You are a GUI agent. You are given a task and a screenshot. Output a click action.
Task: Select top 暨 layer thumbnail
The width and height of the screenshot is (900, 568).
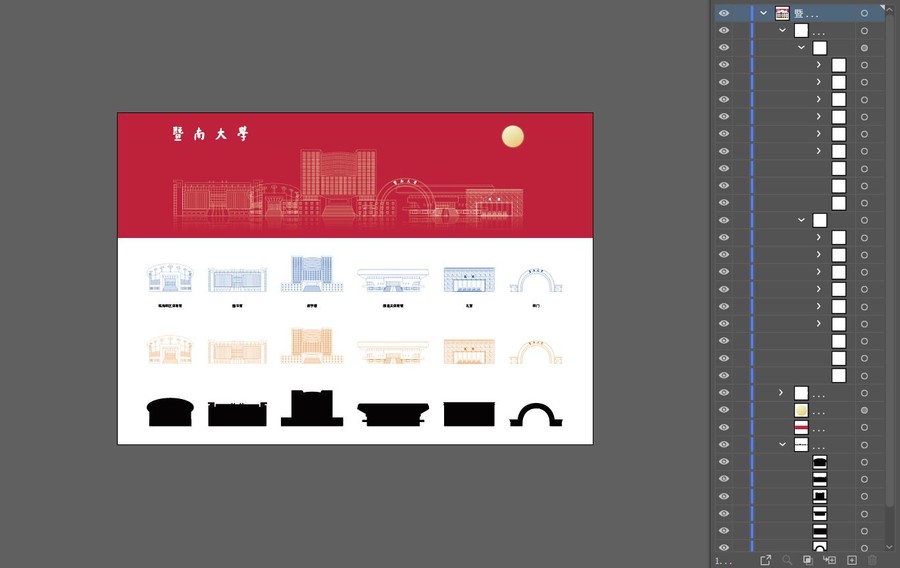coord(782,13)
